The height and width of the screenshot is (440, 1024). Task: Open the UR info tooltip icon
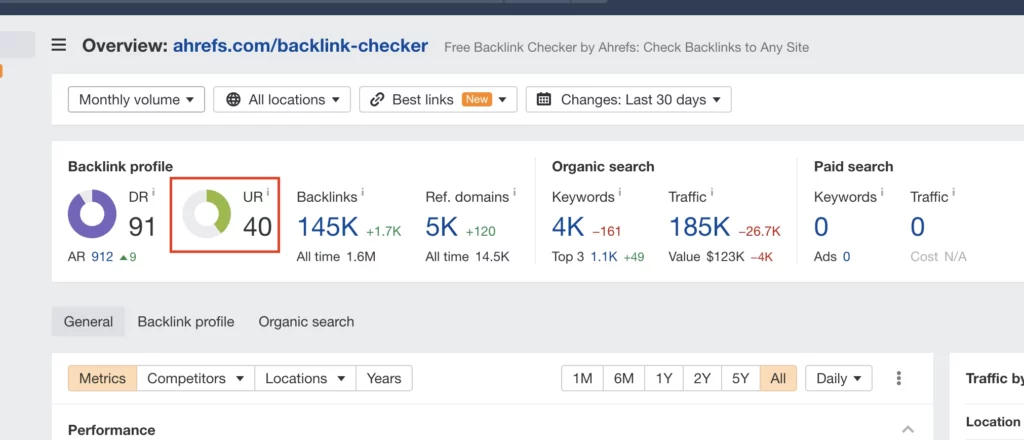point(268,192)
